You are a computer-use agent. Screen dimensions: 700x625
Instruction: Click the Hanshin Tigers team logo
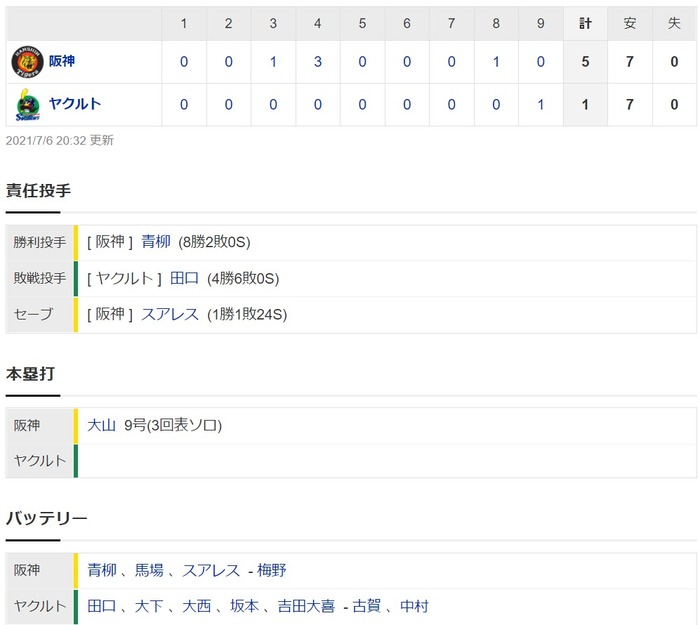click(27, 62)
